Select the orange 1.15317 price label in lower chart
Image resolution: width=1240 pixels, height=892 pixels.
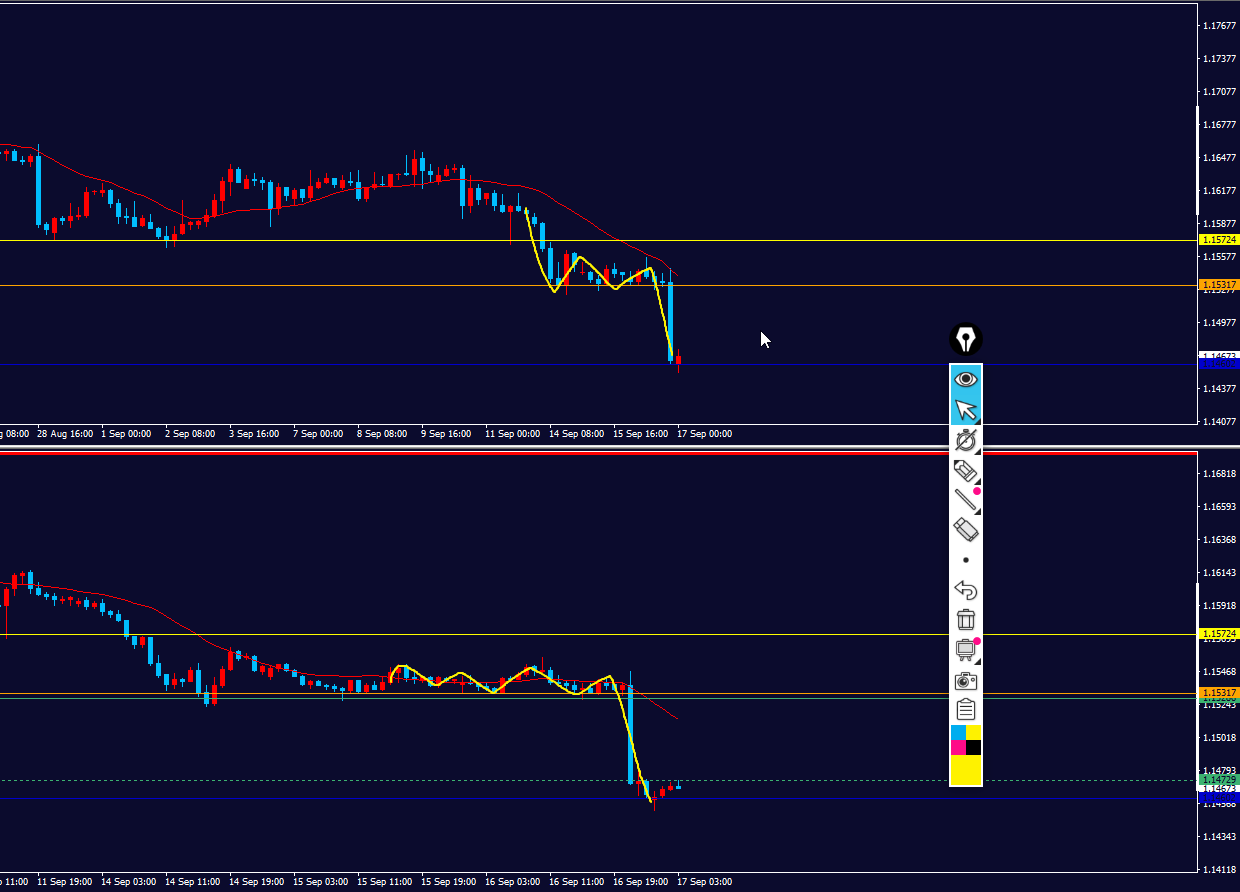(x=1219, y=693)
